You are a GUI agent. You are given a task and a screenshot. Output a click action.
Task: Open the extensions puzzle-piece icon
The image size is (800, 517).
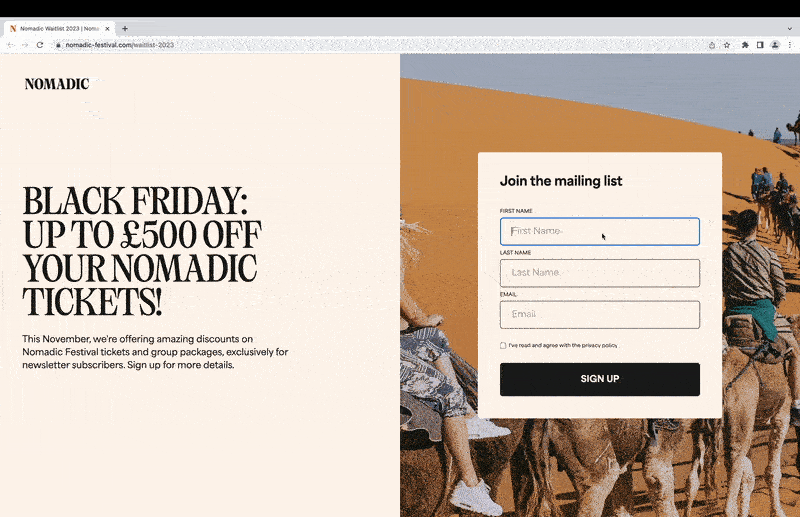point(745,45)
